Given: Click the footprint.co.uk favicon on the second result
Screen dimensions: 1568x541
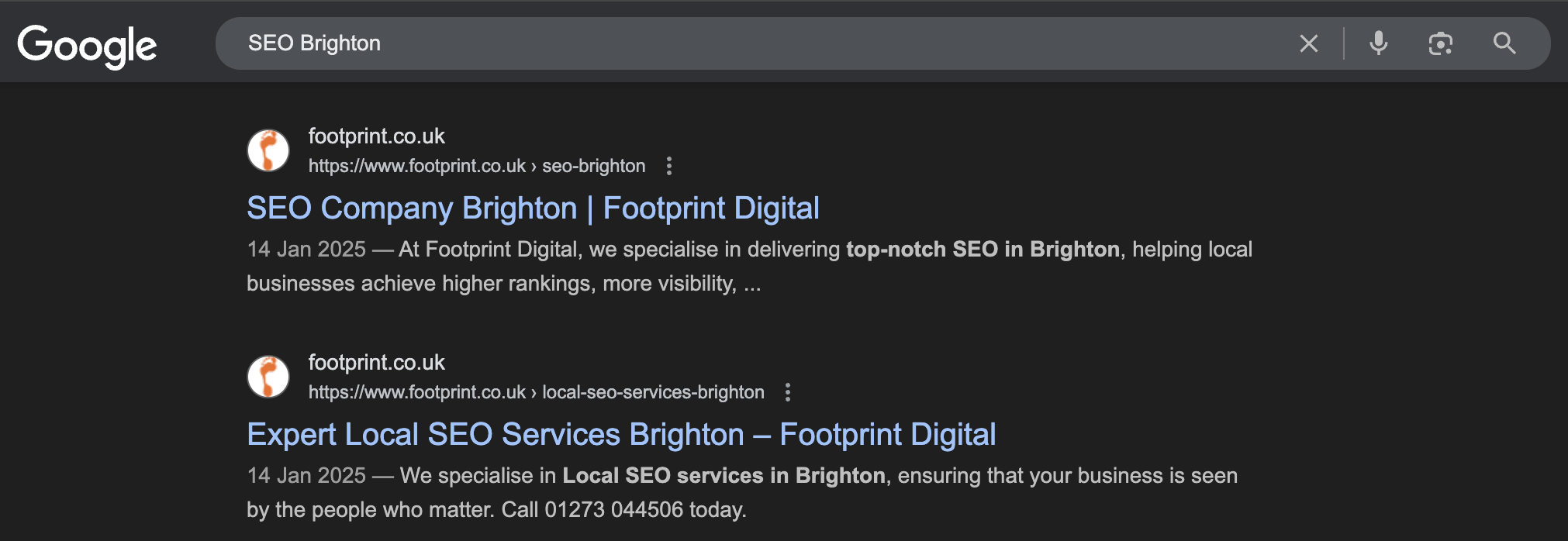Looking at the screenshot, I should point(268,377).
